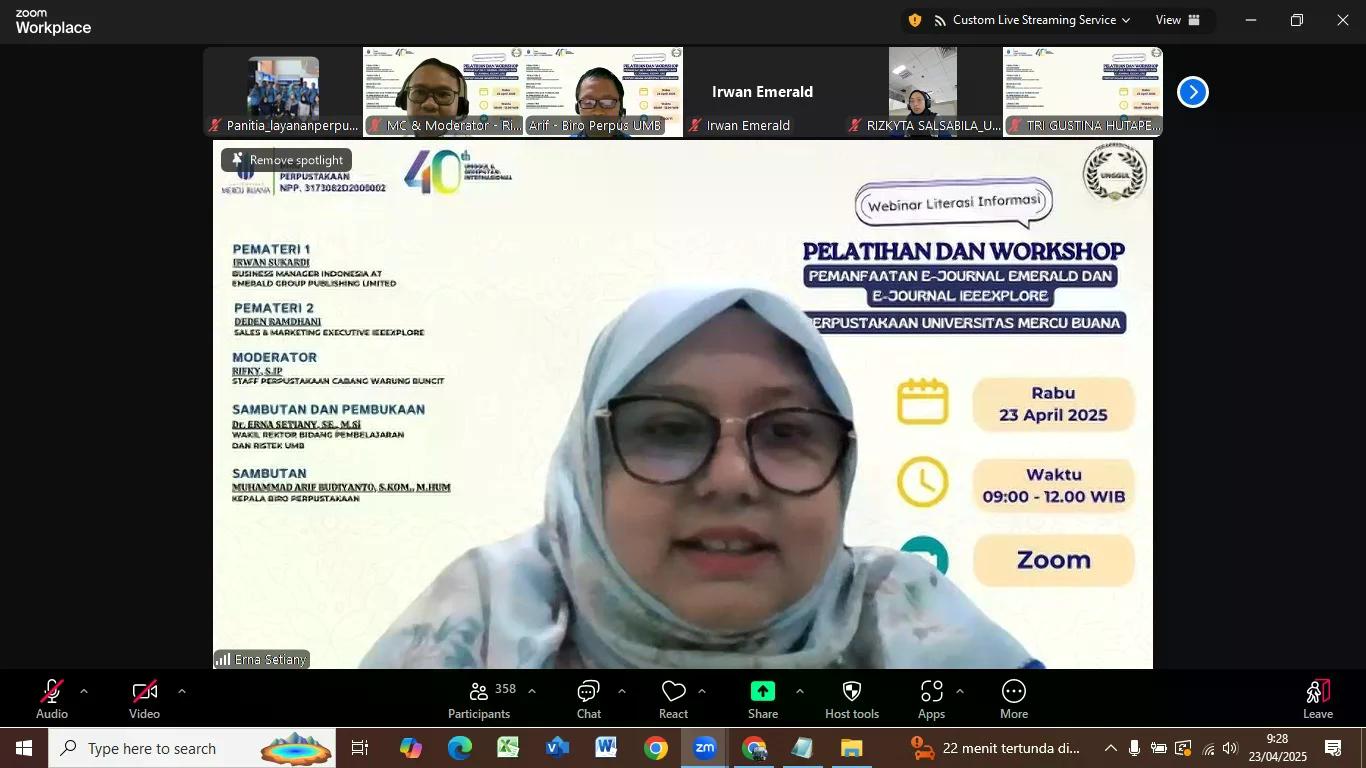Click the green Share screen button
Viewport: 1366px width, 768px height.
pyautogui.click(x=762, y=699)
